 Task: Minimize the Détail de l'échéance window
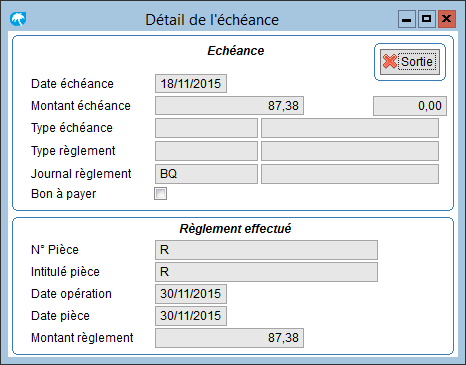pyautogui.click(x=407, y=19)
